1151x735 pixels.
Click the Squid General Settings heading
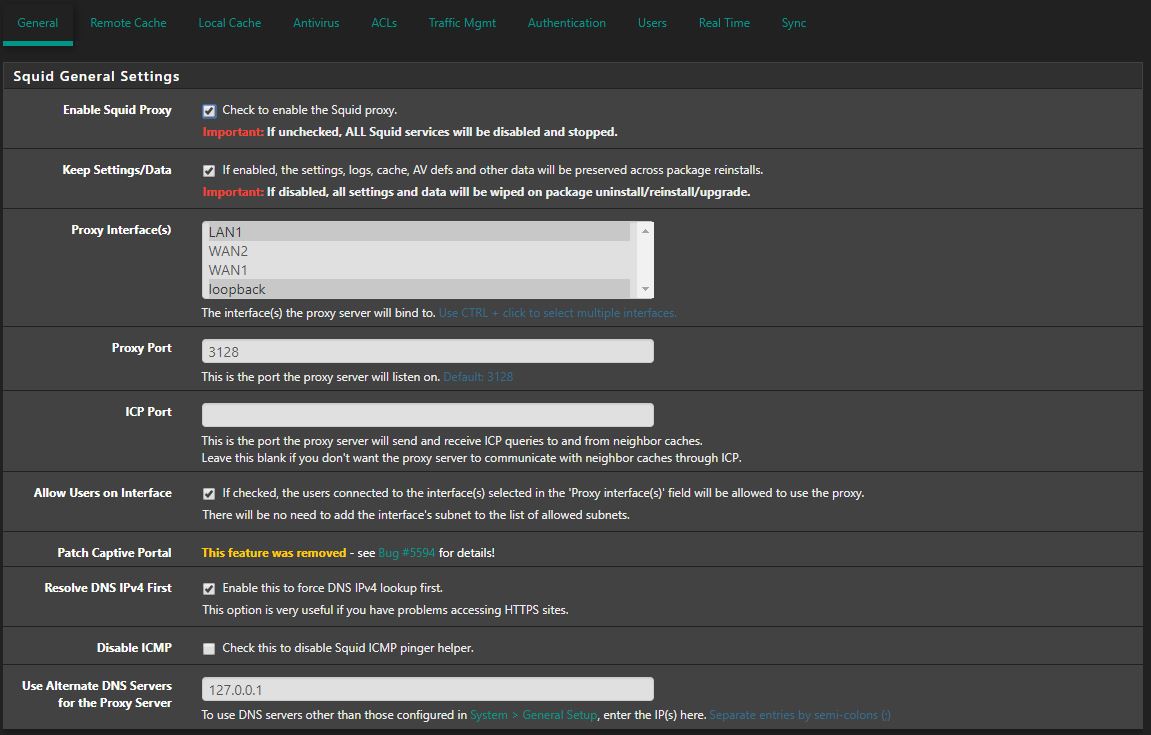coord(96,76)
